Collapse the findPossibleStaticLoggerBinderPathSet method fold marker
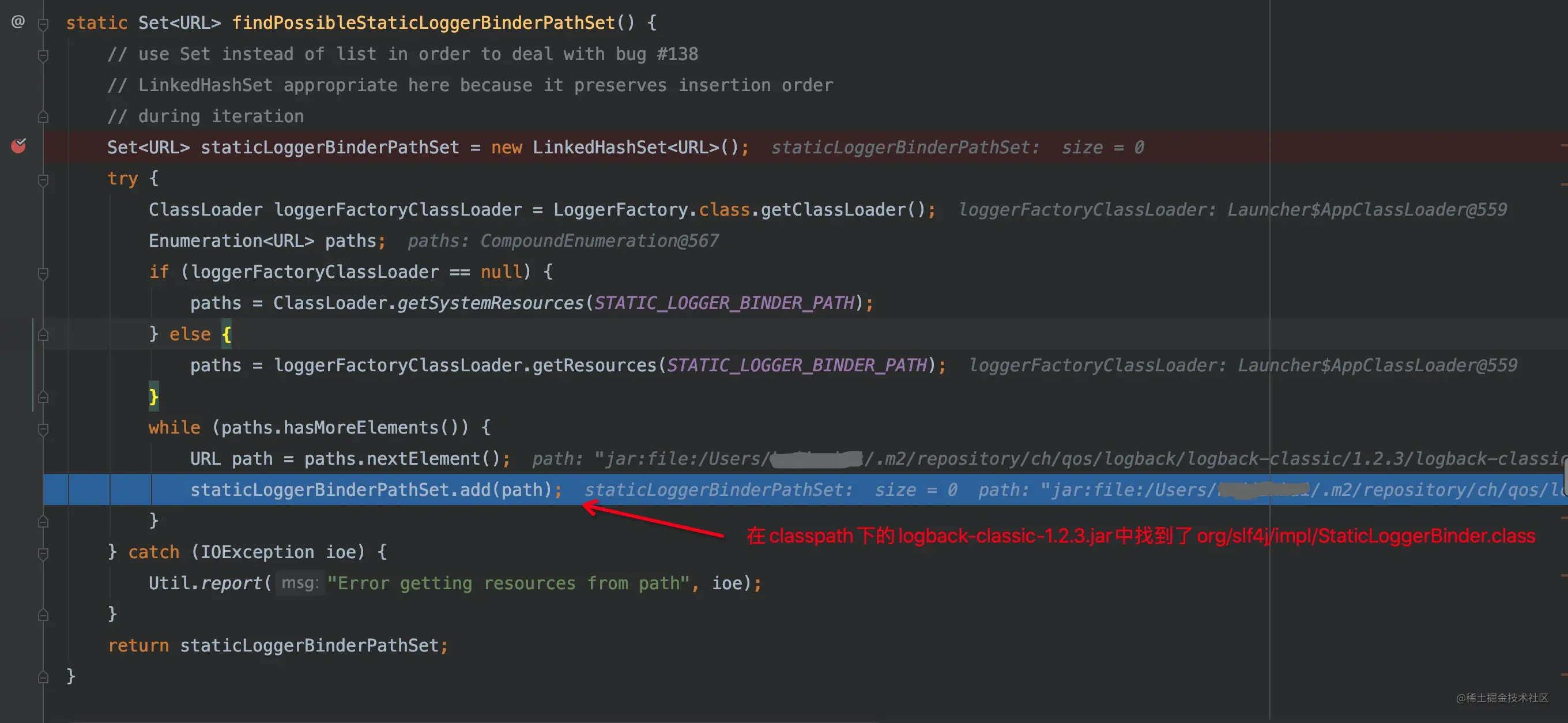 [x=43, y=24]
